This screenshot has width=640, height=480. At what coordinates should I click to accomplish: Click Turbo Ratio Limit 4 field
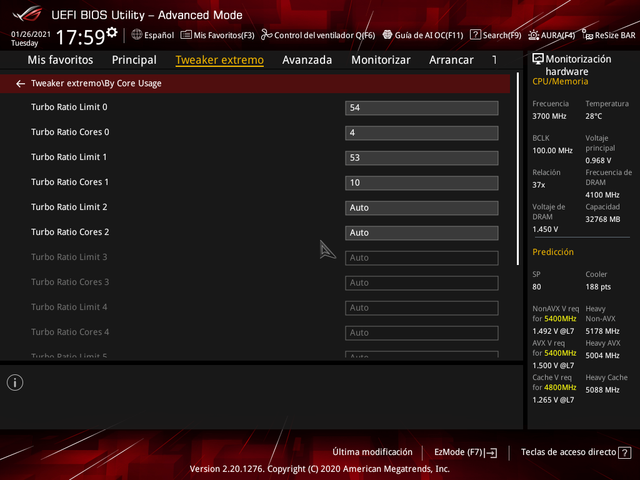(422, 308)
